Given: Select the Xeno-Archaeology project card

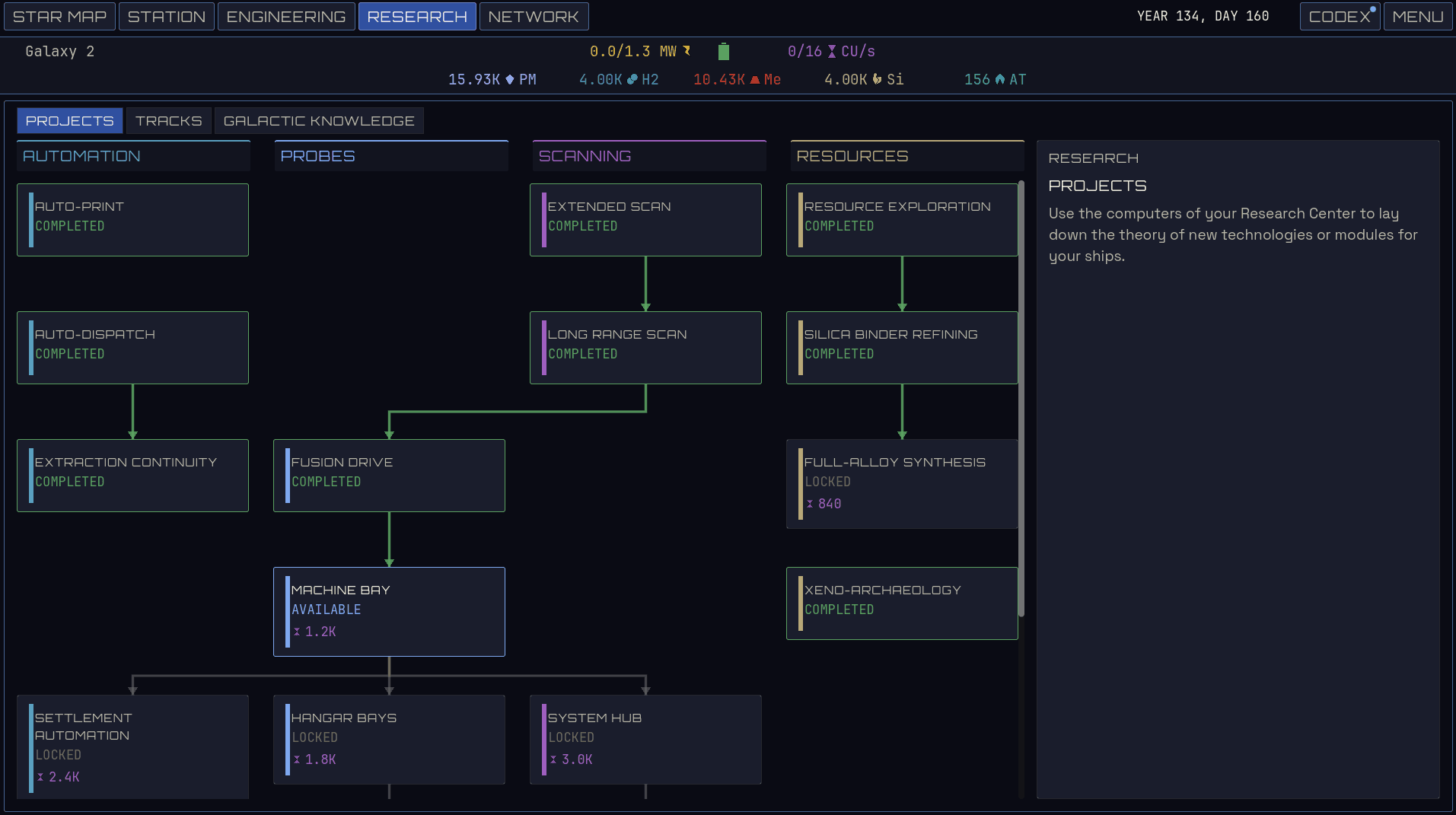Looking at the screenshot, I should pyautogui.click(x=902, y=603).
